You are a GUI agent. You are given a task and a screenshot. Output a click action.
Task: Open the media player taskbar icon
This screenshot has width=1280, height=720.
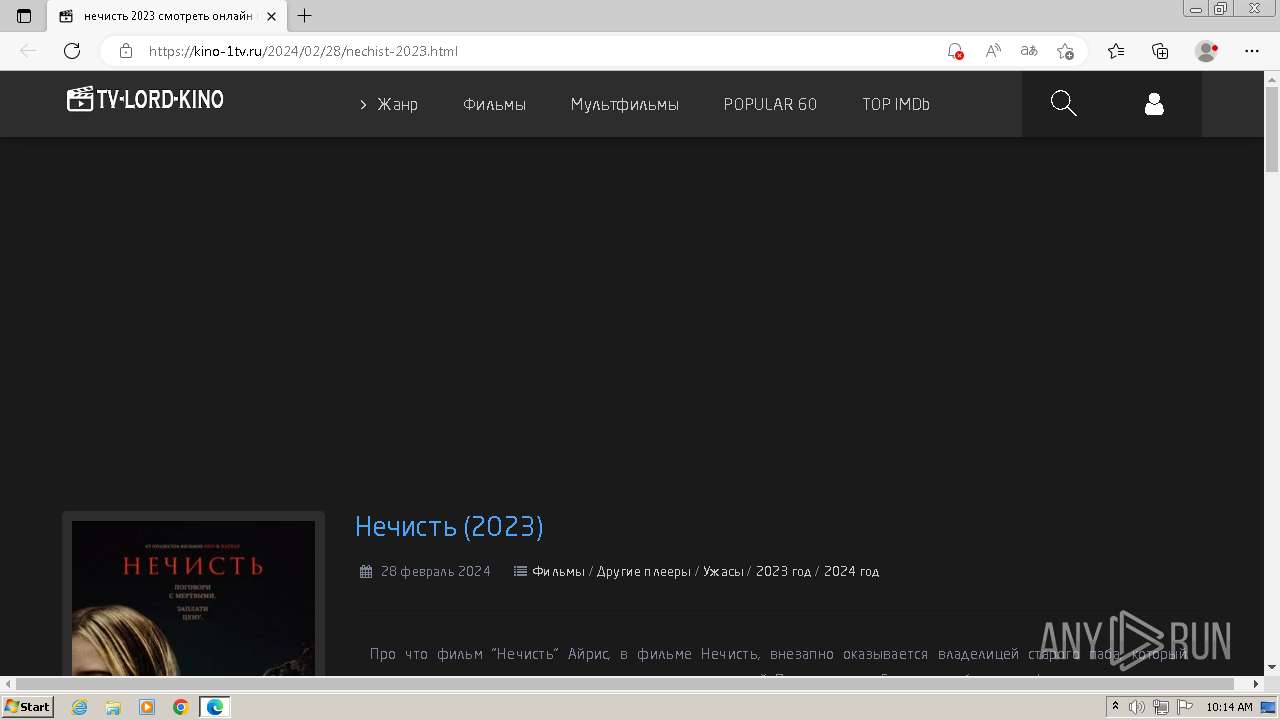click(147, 707)
